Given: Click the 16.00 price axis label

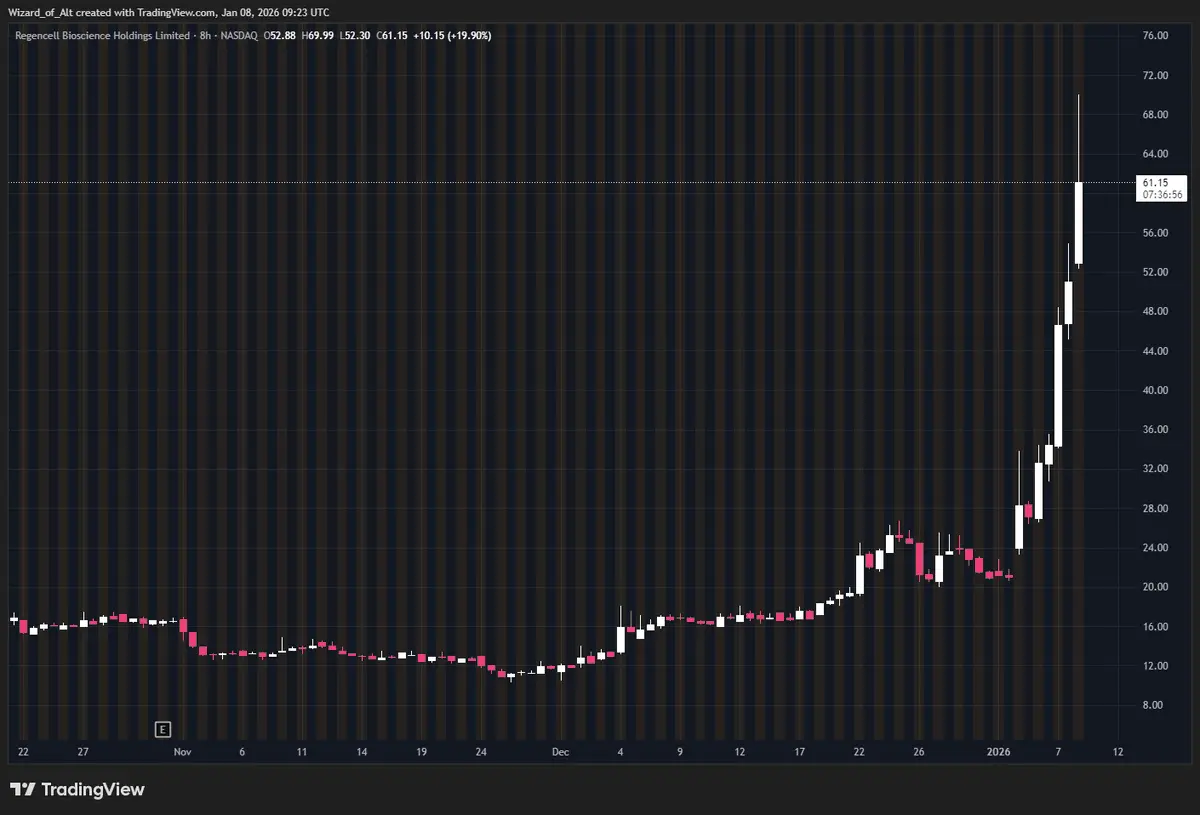Looking at the screenshot, I should tap(1155, 627).
